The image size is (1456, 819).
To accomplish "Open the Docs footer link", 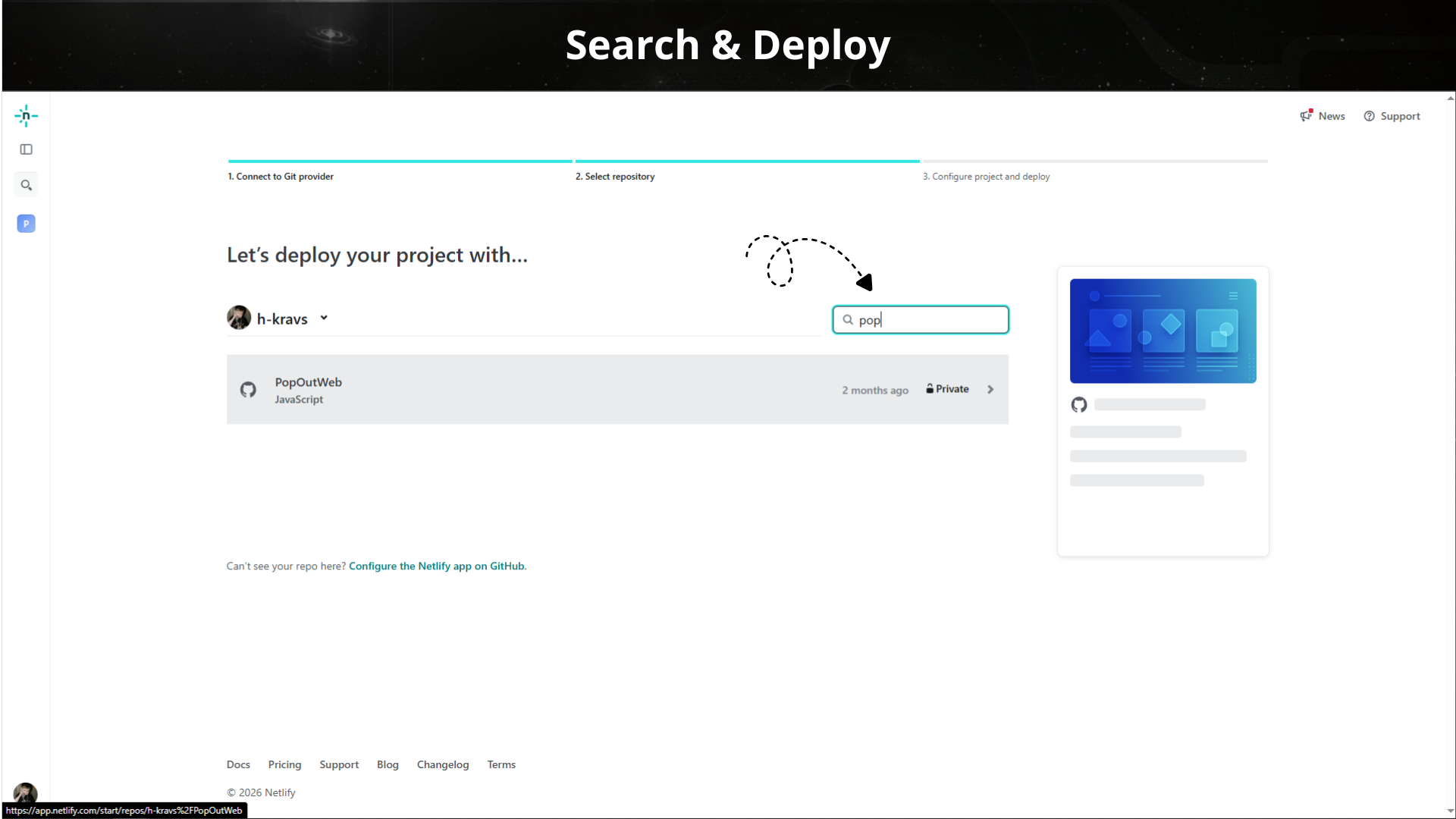I will (x=238, y=764).
